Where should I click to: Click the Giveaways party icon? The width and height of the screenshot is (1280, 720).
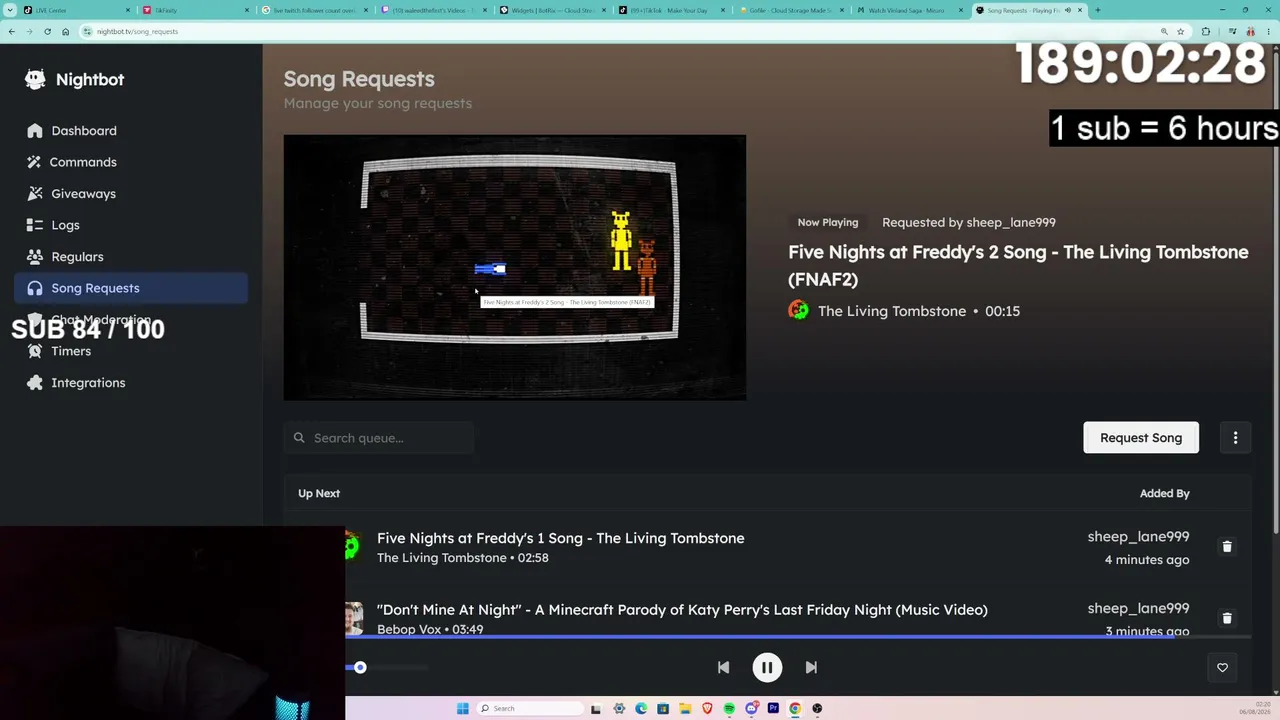[35, 194]
